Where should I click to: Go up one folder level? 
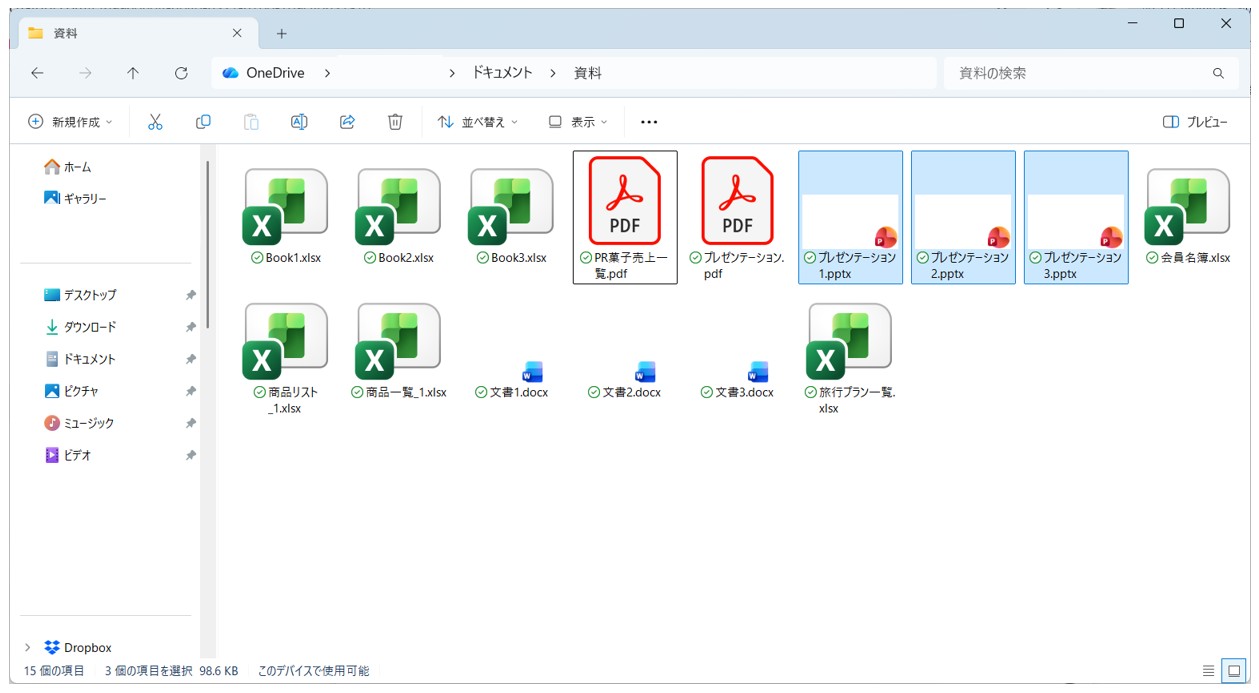[x=133, y=73]
